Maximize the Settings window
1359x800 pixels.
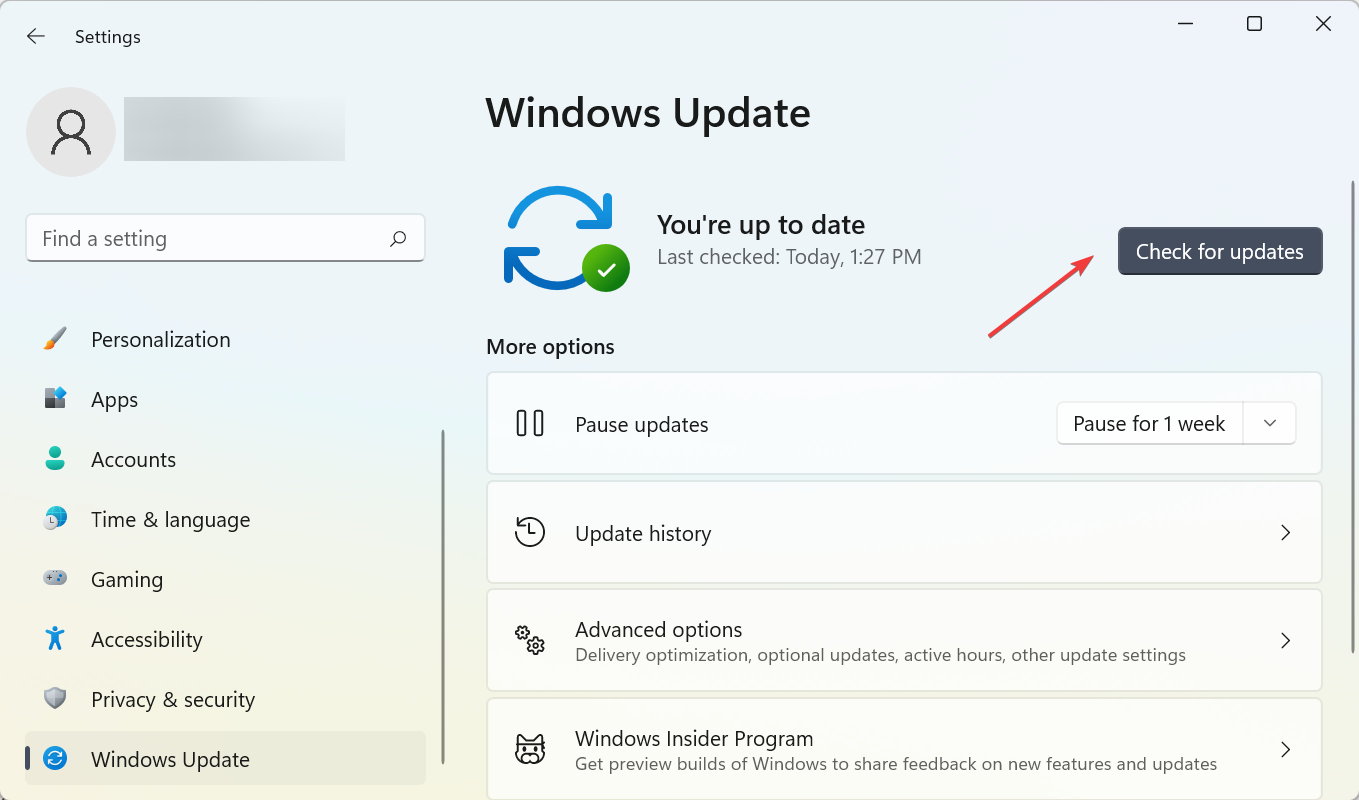point(1254,24)
